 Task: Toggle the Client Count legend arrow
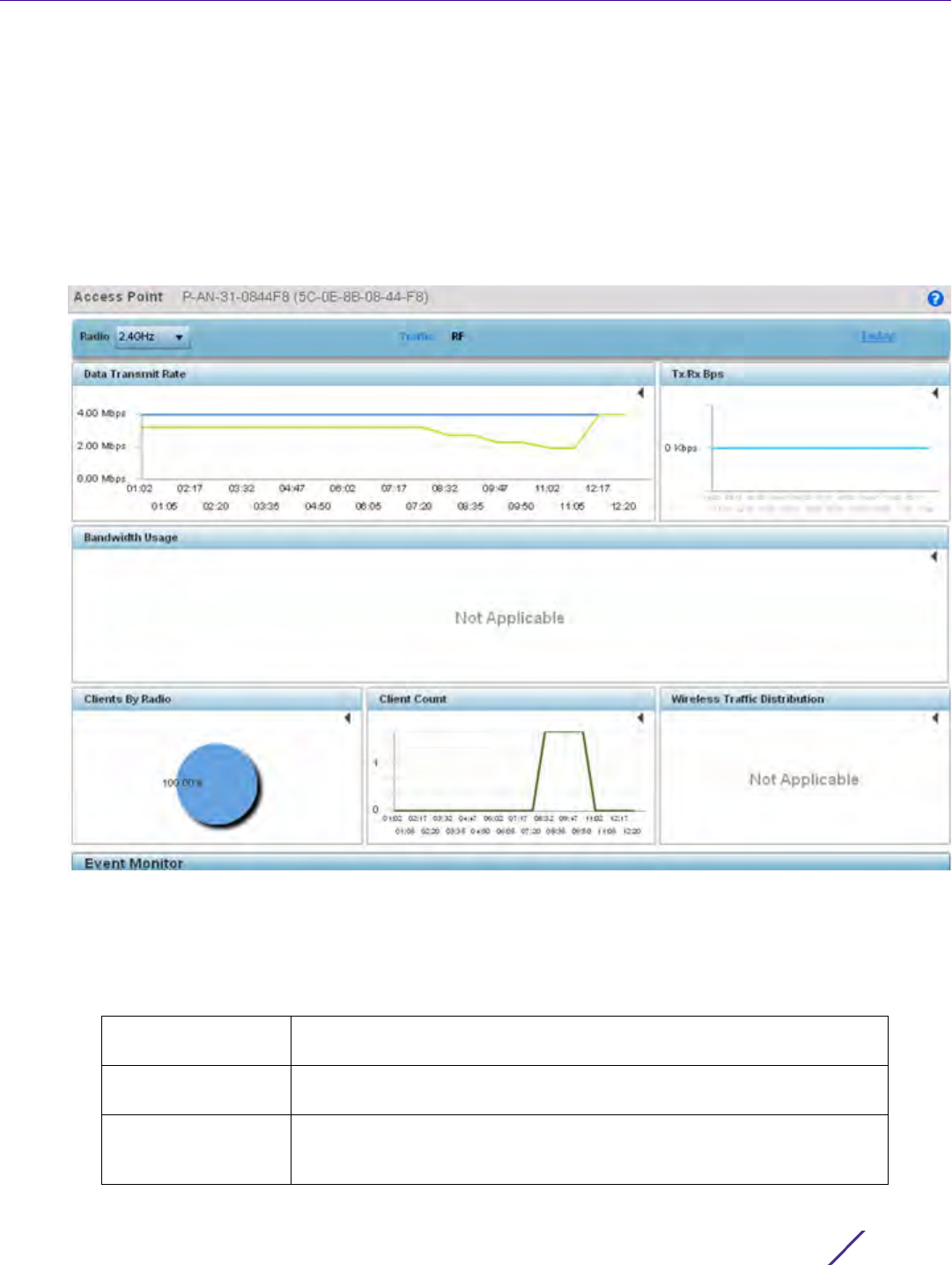click(x=640, y=718)
